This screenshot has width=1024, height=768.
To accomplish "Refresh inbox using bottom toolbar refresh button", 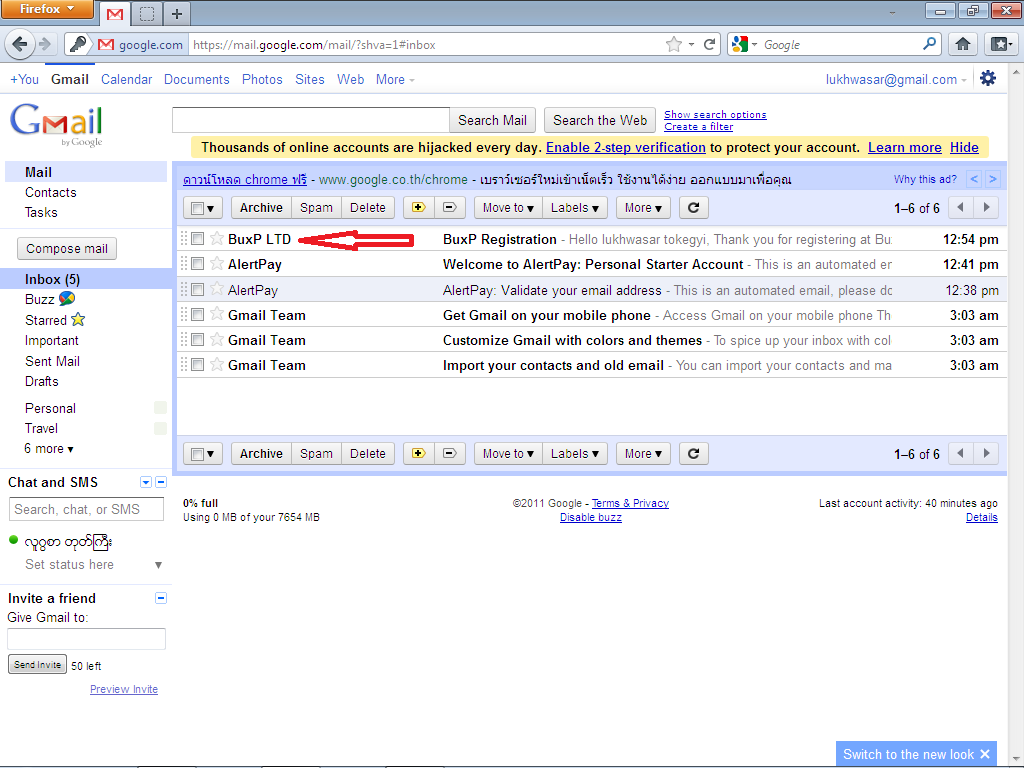I will [x=694, y=453].
